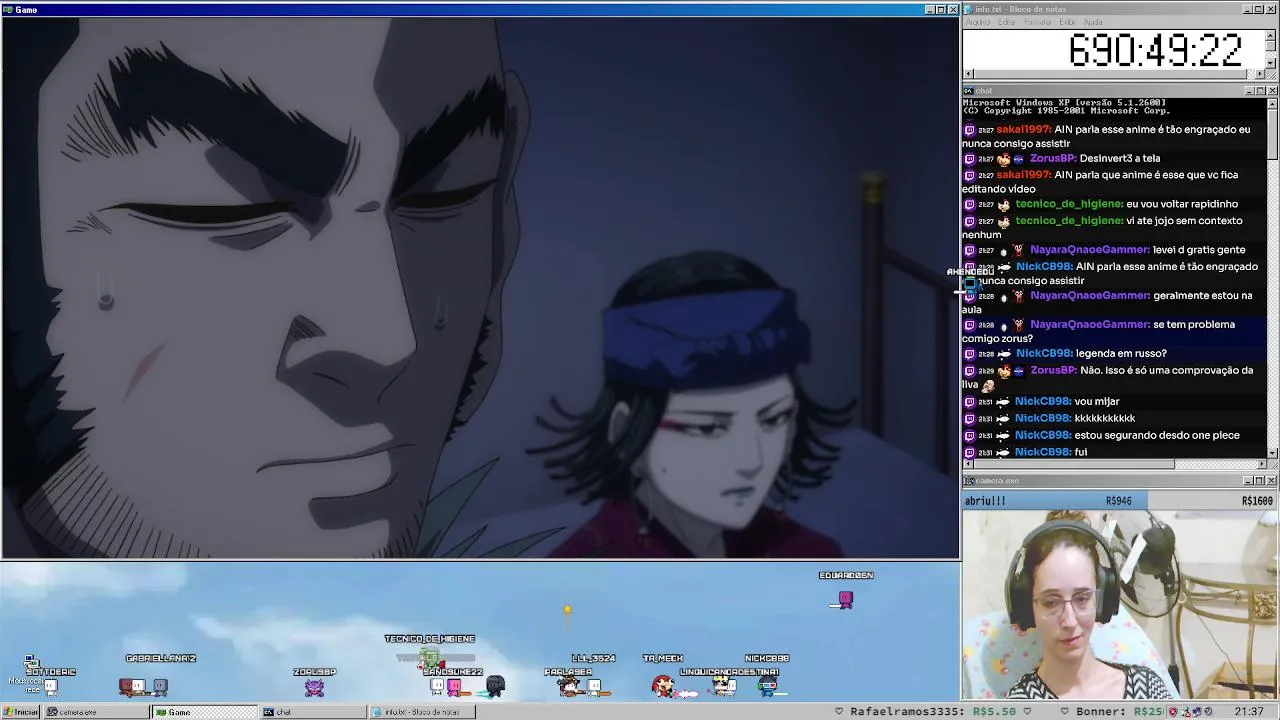Click the command prompt icon in chat title bar

tap(968, 91)
